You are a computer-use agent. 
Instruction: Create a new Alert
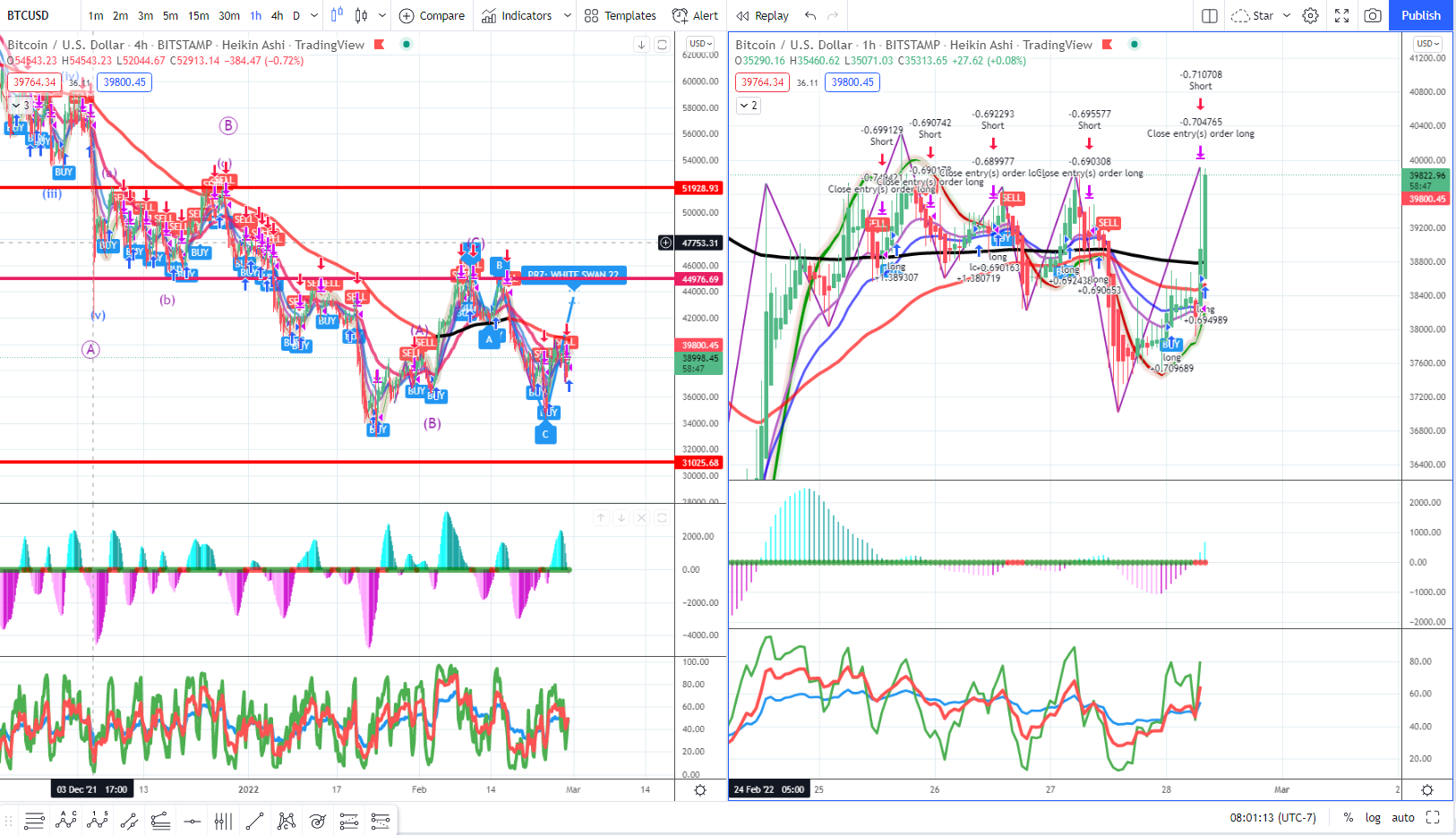pos(695,15)
